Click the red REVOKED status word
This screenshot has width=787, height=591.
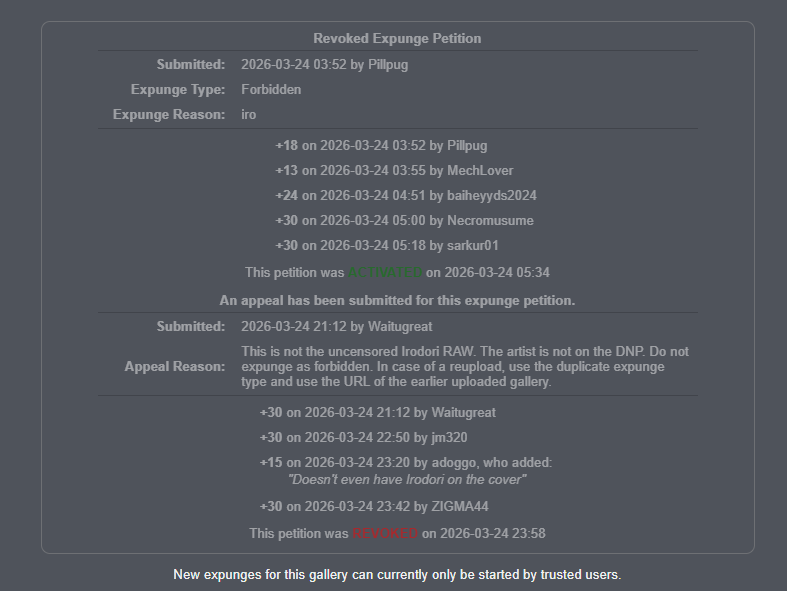385,534
